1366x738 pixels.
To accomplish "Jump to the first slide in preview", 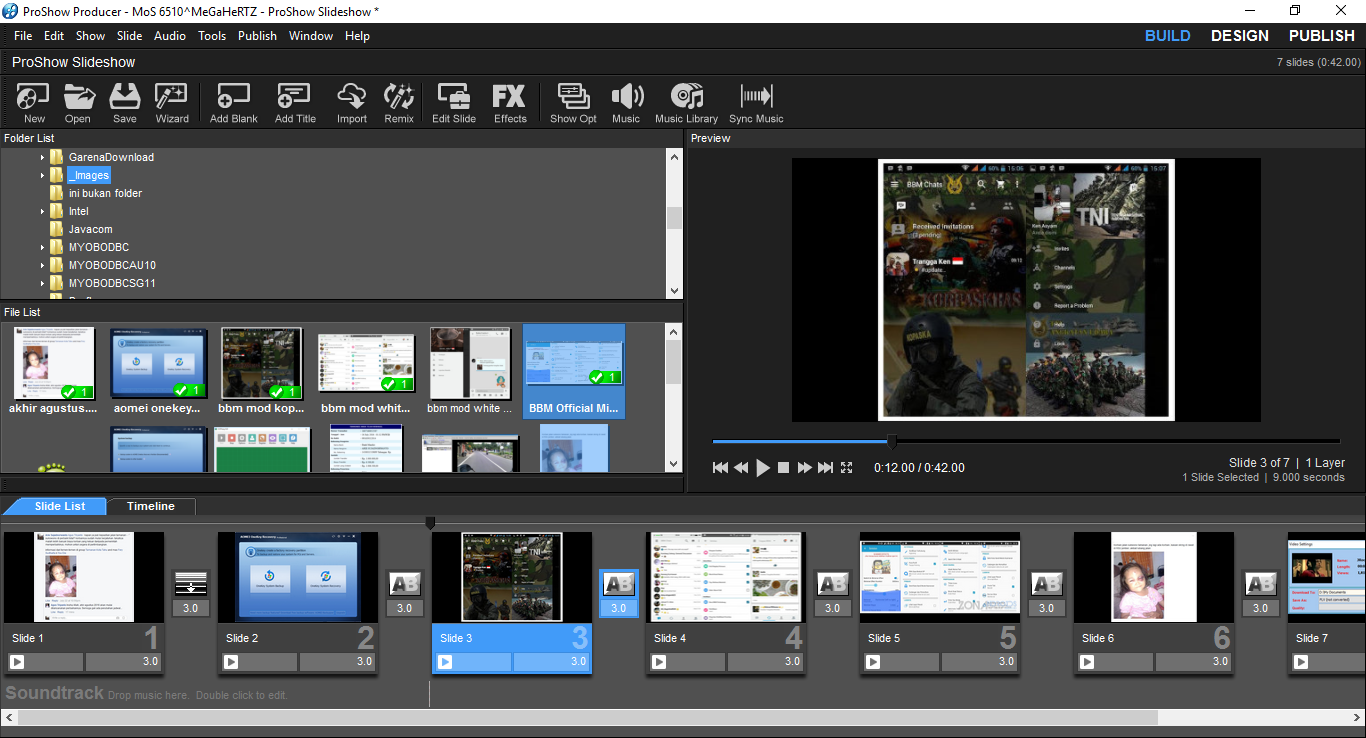I will click(x=720, y=467).
